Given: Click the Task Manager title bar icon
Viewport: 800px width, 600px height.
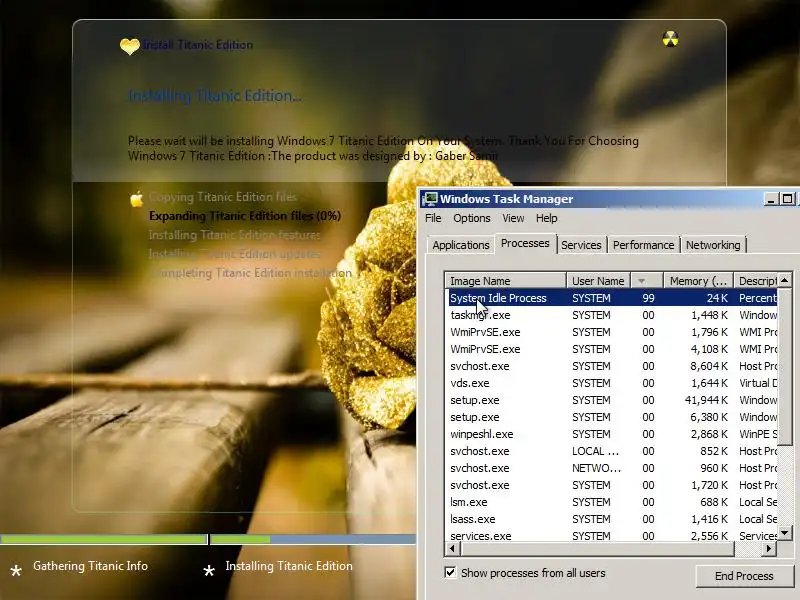Looking at the screenshot, I should (x=430, y=199).
